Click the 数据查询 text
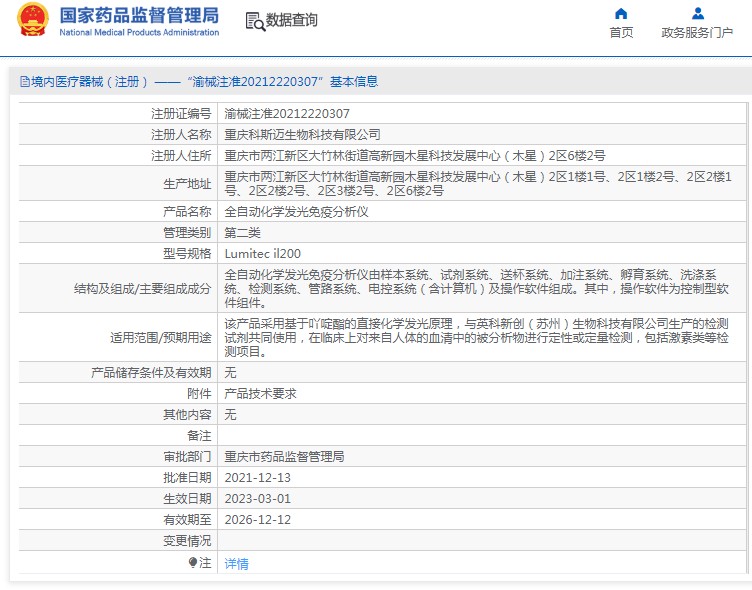Viewport: 752px width, 590px height. (292, 20)
